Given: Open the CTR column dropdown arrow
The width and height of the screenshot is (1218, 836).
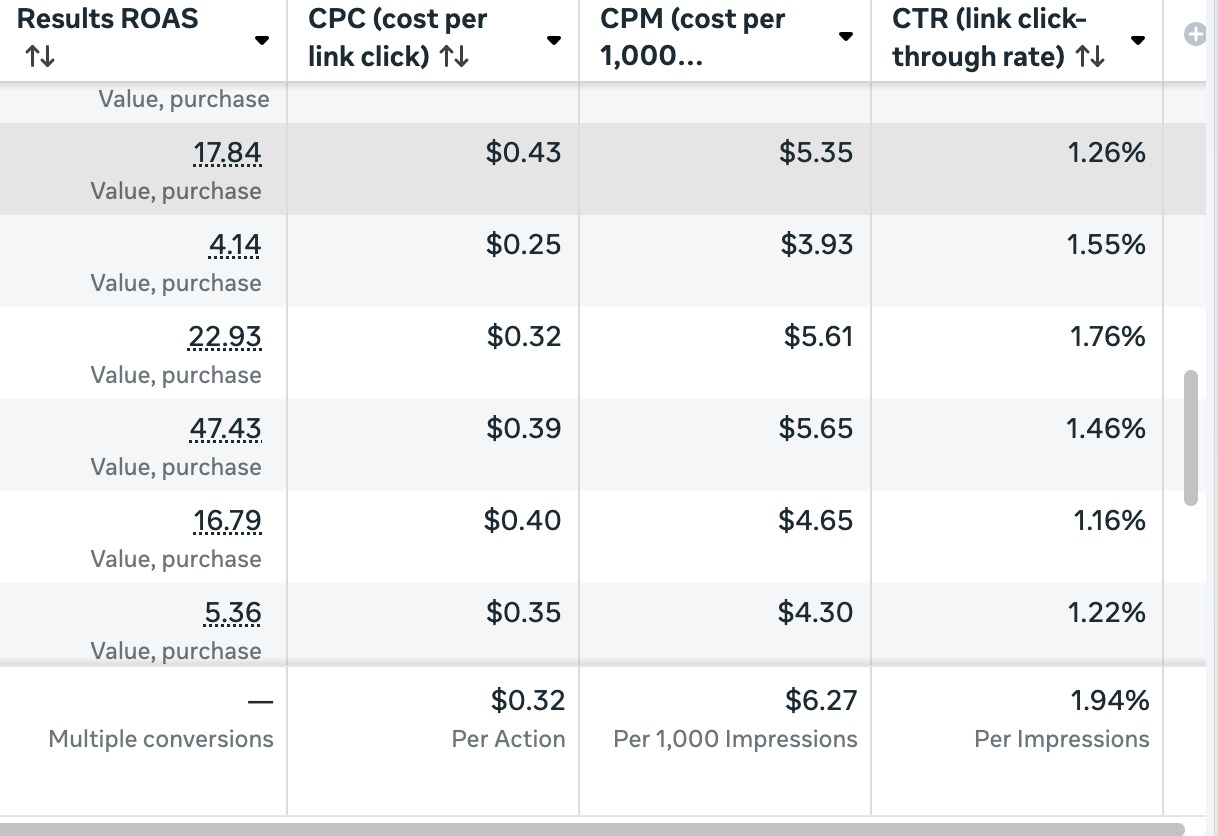Looking at the screenshot, I should click(x=1137, y=41).
